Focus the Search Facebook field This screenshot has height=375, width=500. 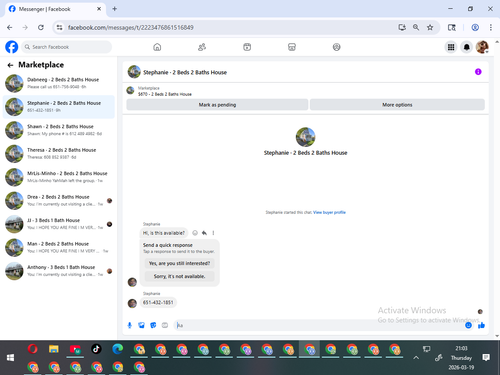point(67,47)
